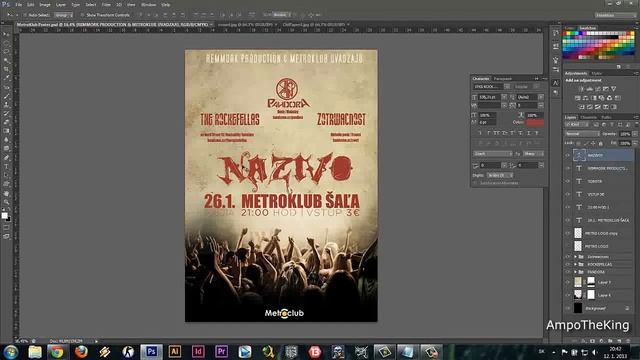Switch to the Paragraph tab
This screenshot has width=640, height=360.
point(502,78)
